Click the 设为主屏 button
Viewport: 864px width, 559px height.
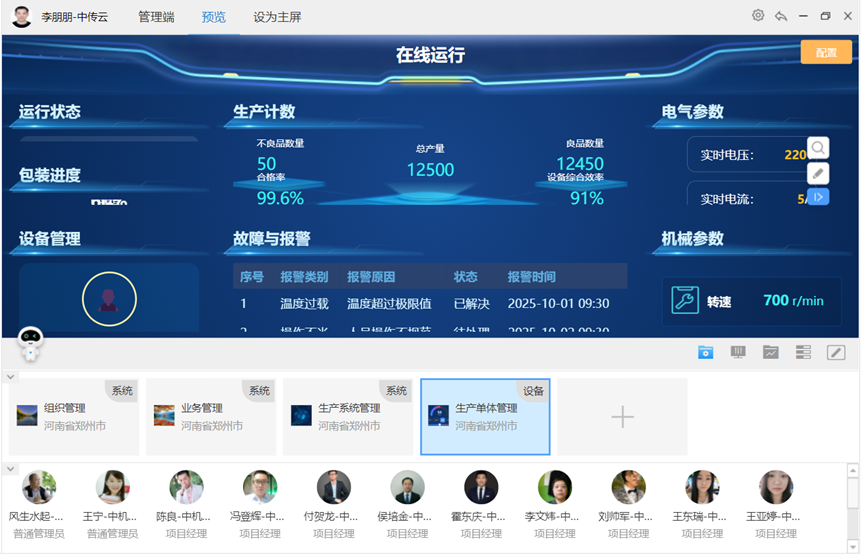(277, 17)
